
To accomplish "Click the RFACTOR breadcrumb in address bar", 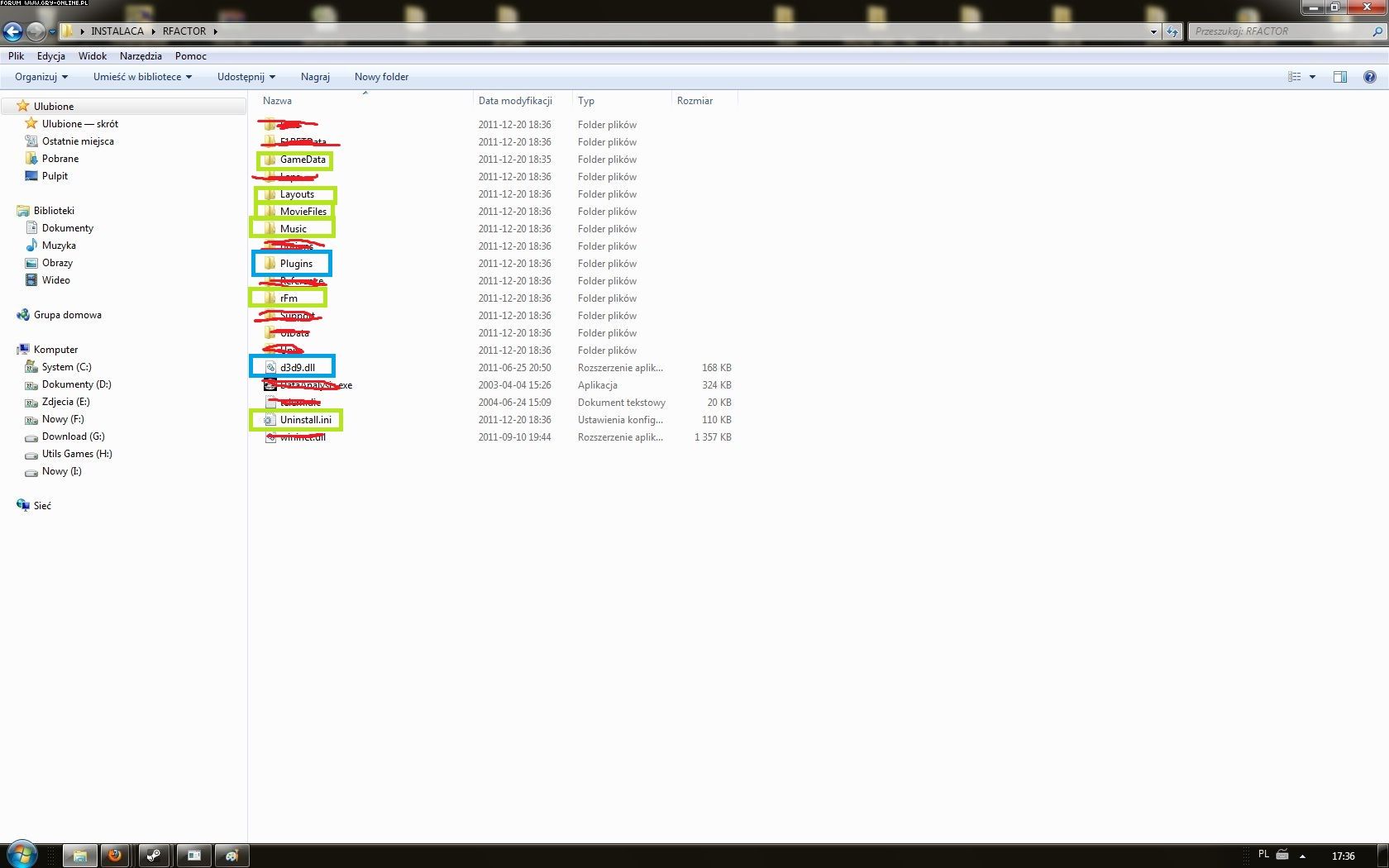I will click(x=184, y=31).
